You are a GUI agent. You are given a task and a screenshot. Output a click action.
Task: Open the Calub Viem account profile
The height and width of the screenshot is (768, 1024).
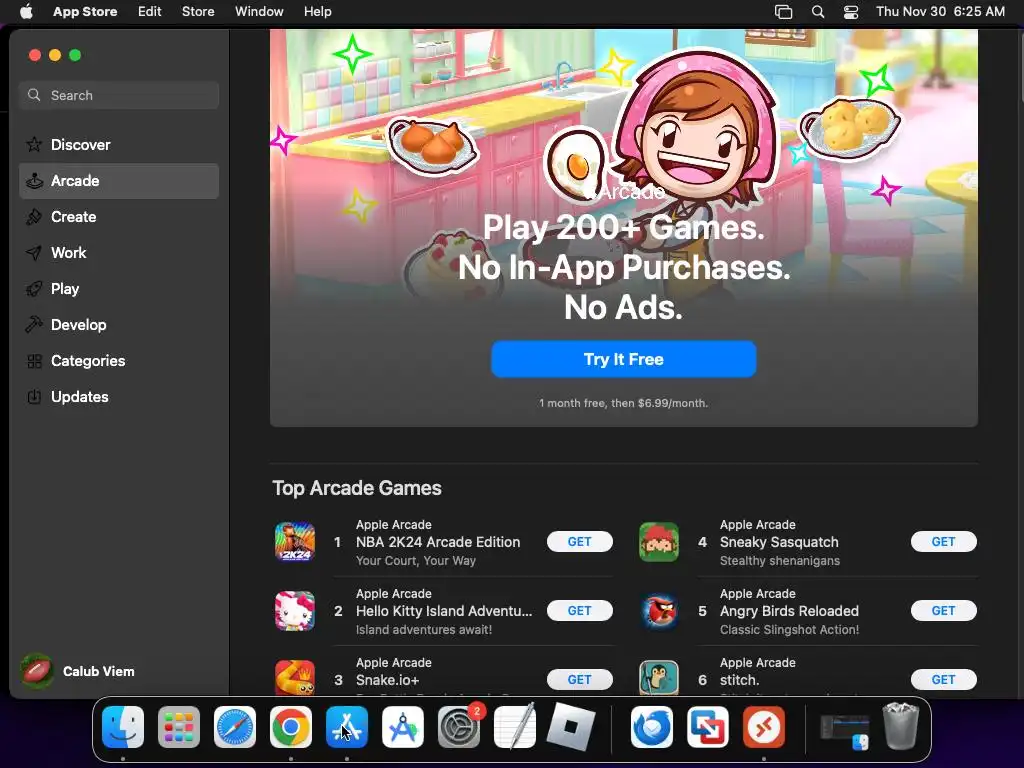[78, 671]
